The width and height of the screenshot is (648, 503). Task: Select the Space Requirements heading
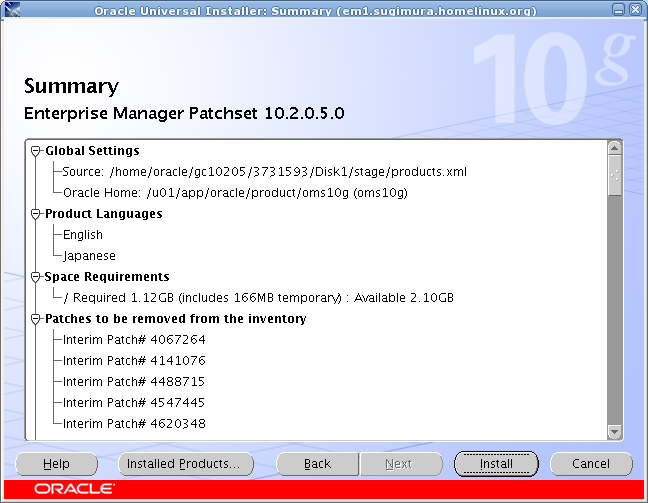click(107, 277)
